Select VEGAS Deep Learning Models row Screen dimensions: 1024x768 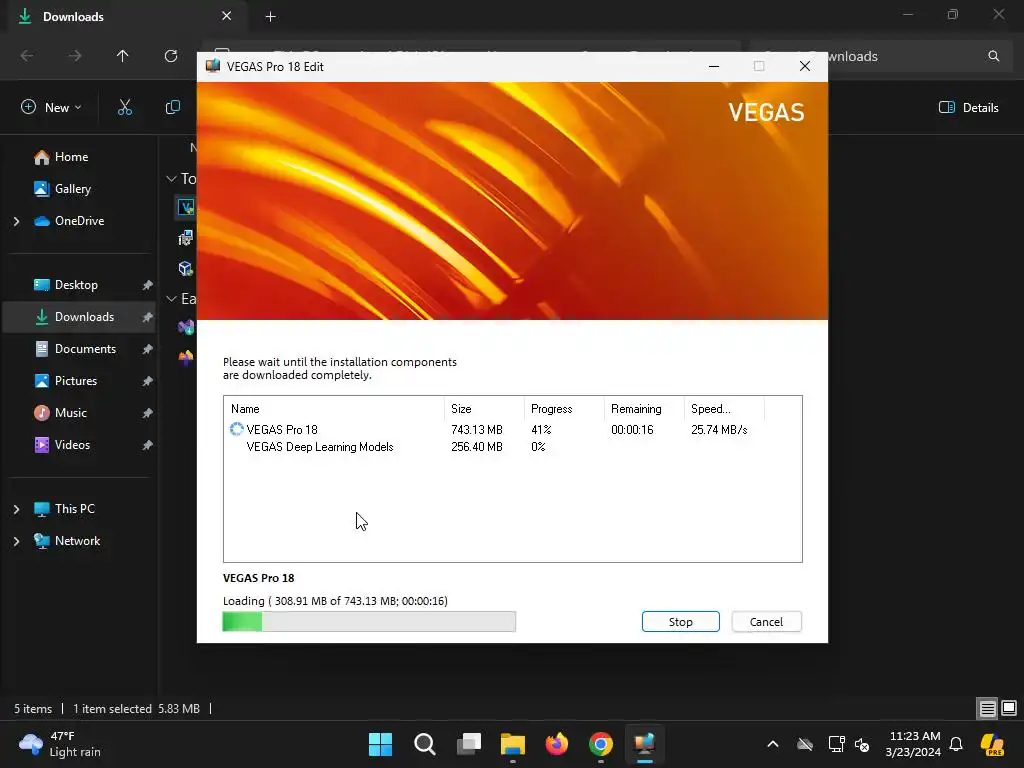(x=513, y=447)
